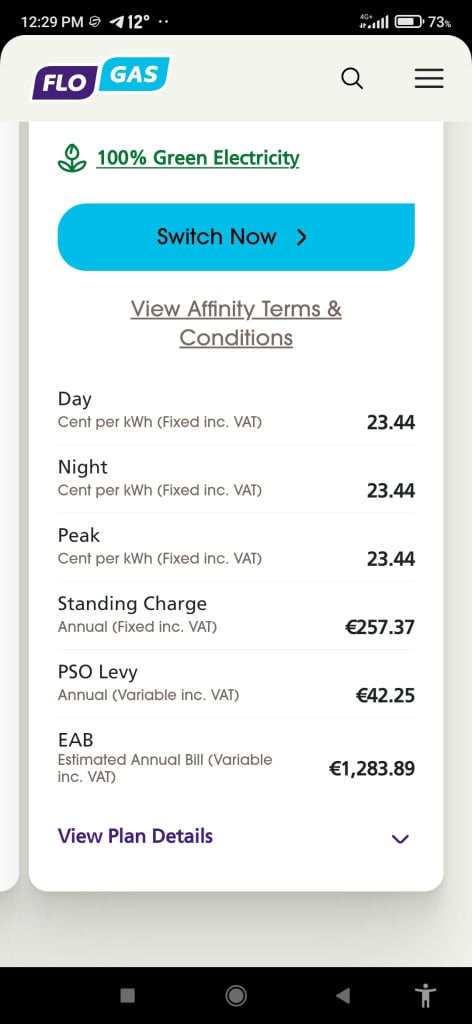The image size is (472, 1024).
Task: Open the search magnifier icon
Action: coord(352,79)
